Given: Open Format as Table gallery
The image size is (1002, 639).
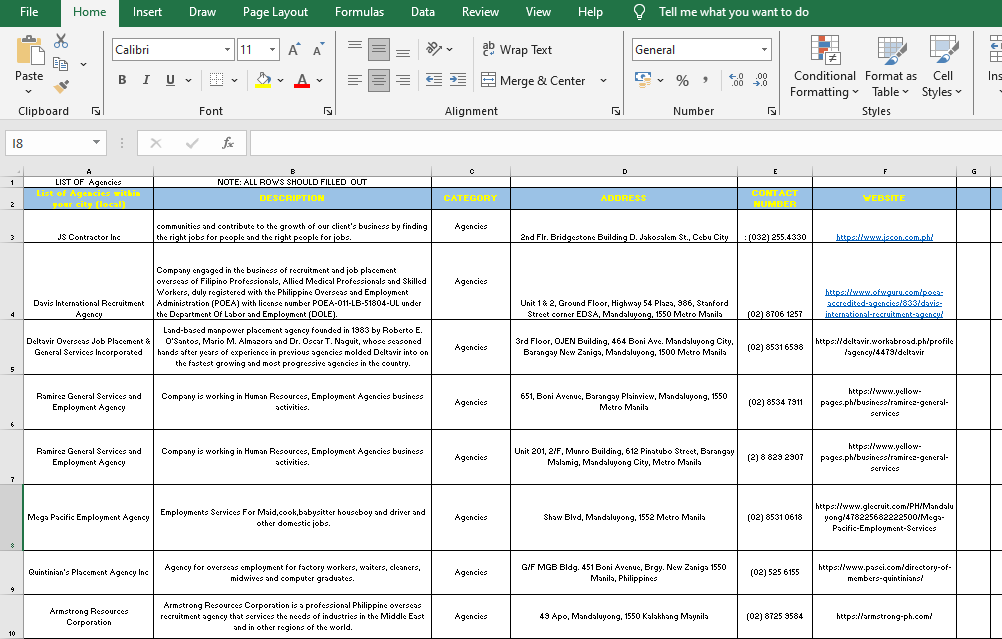Looking at the screenshot, I should (891, 66).
